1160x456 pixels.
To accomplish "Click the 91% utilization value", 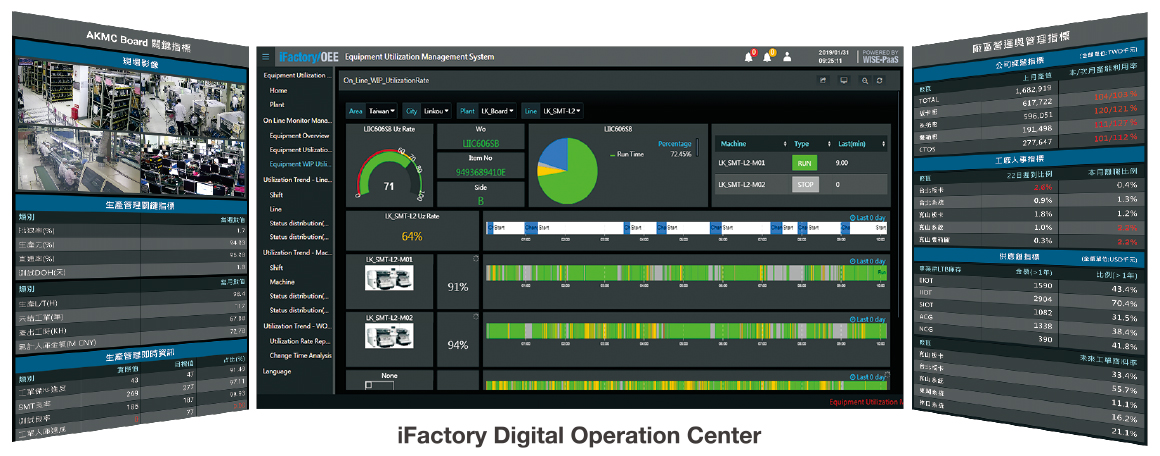I will [x=458, y=286].
